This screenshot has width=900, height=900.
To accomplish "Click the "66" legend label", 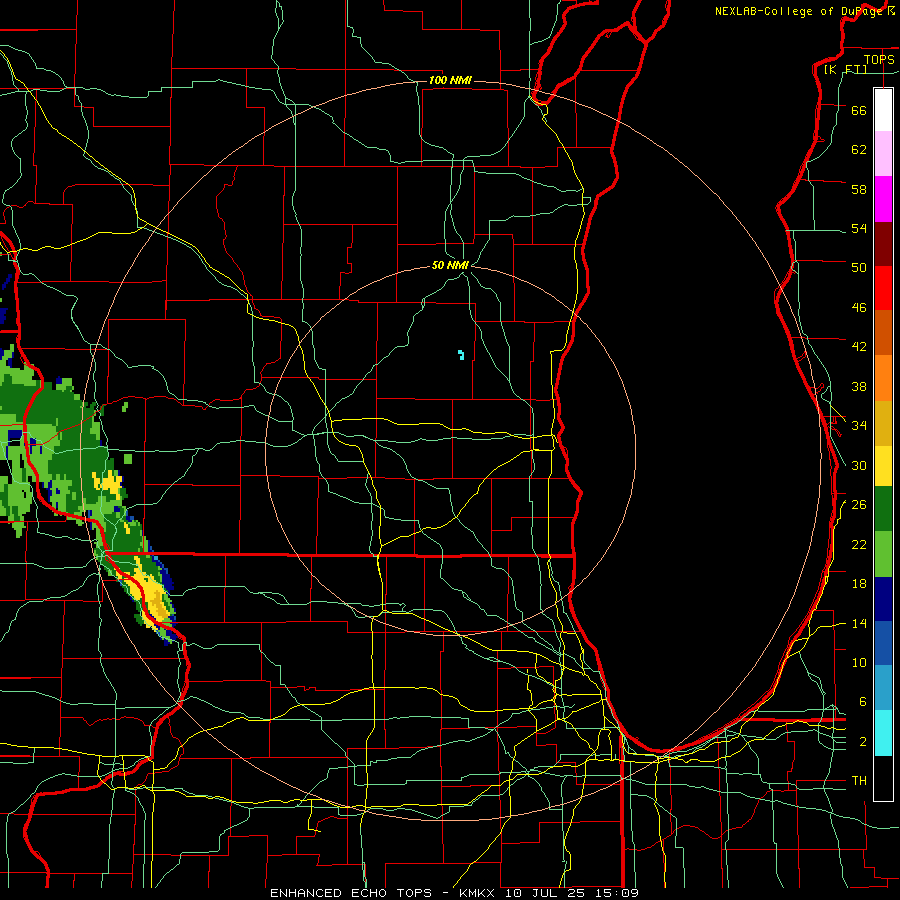I will (859, 110).
